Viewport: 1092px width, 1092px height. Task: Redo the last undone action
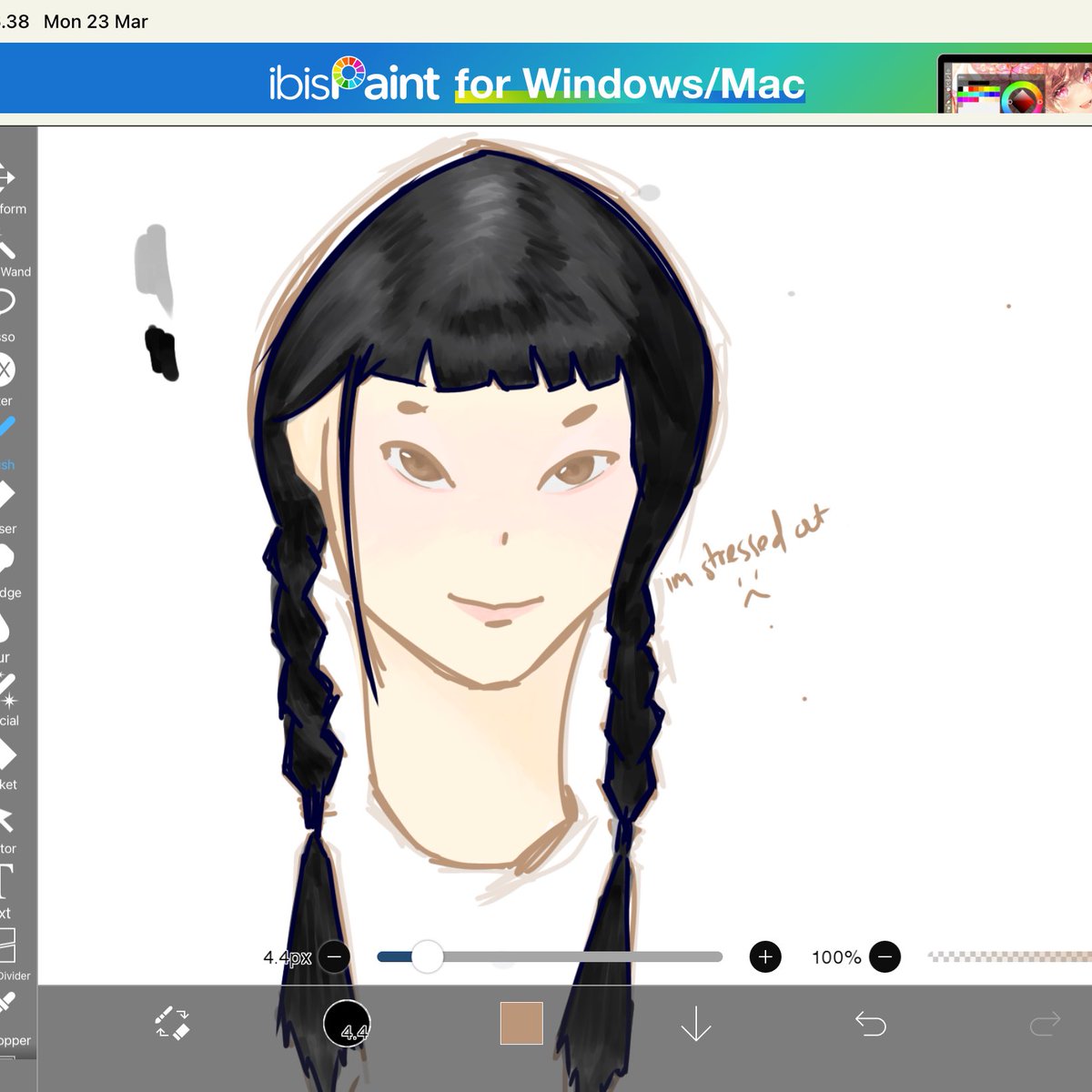pos(1045,1024)
